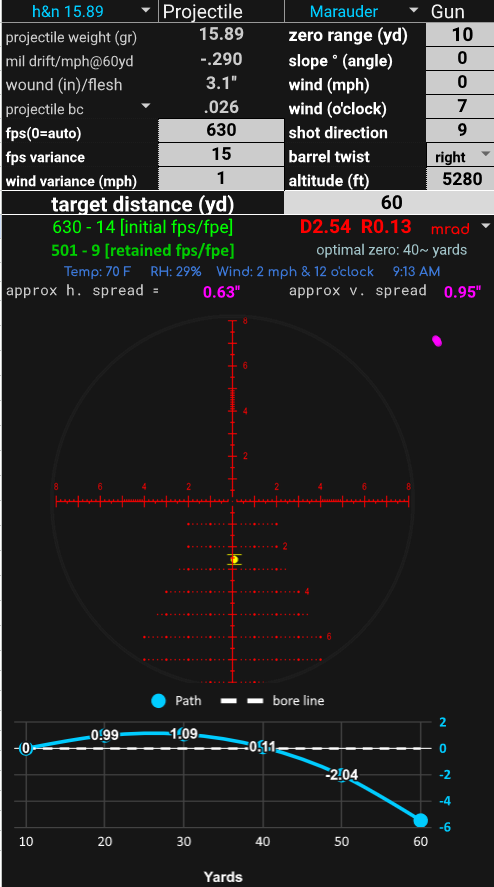
Task: Select the fps(0=auto) field showing 630
Action: pyautogui.click(x=221, y=131)
